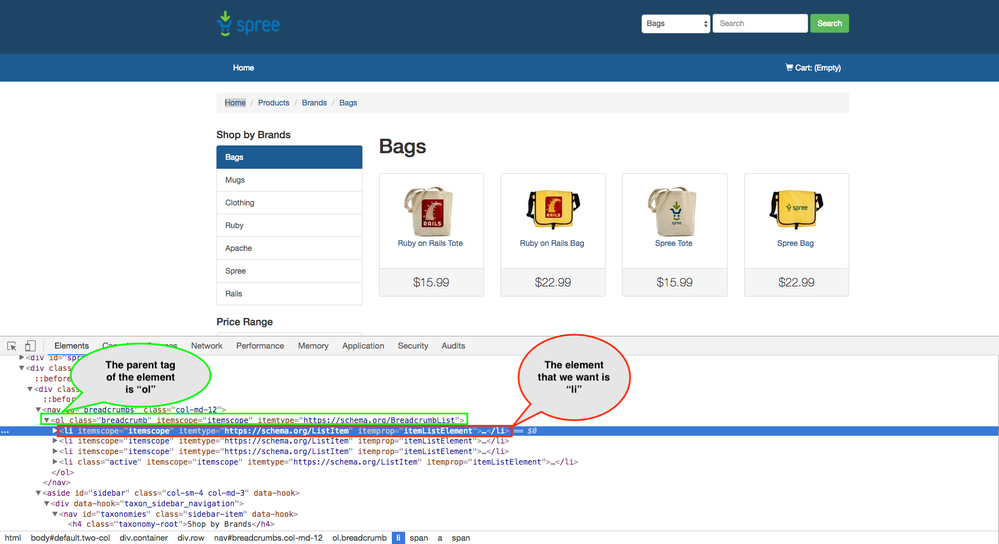
Task: Click div.row in DOM breadcrumb bar
Action: tap(190, 538)
